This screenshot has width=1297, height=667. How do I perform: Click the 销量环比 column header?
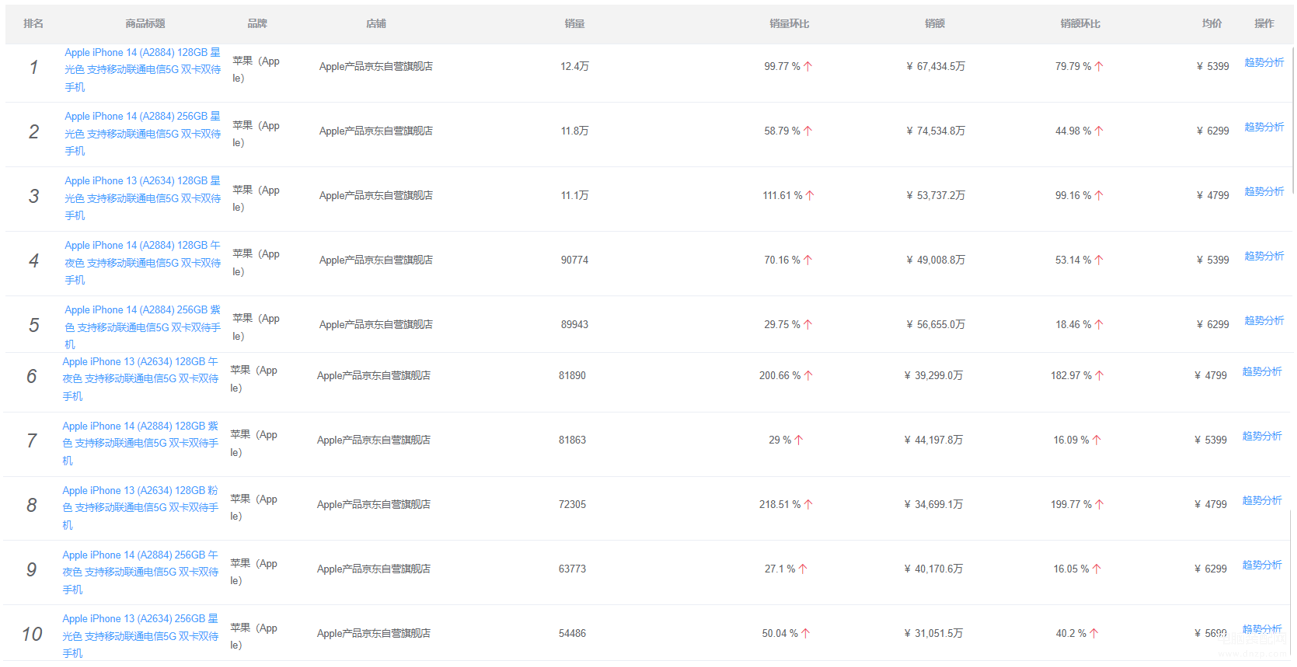[789, 23]
